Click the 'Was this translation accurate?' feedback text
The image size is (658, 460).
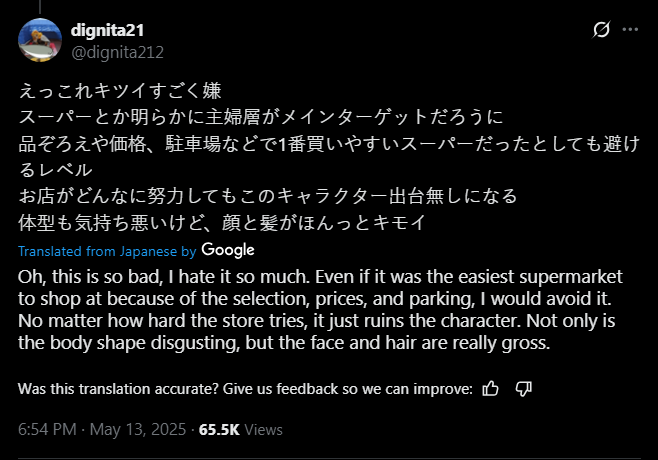pyautogui.click(x=244, y=388)
